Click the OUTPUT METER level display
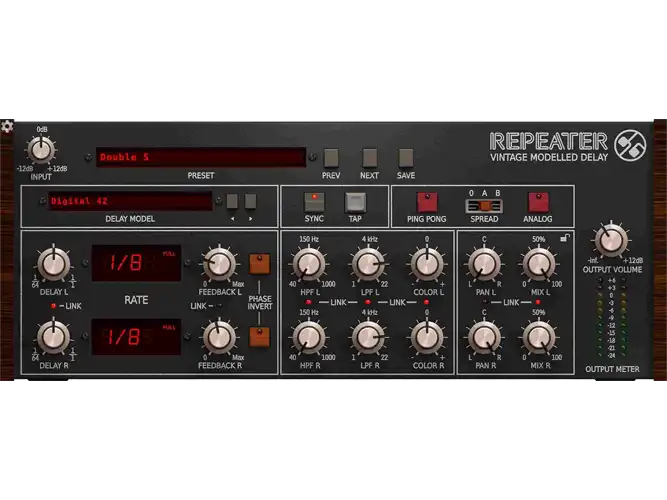This screenshot has height=500, width=667. (612, 318)
